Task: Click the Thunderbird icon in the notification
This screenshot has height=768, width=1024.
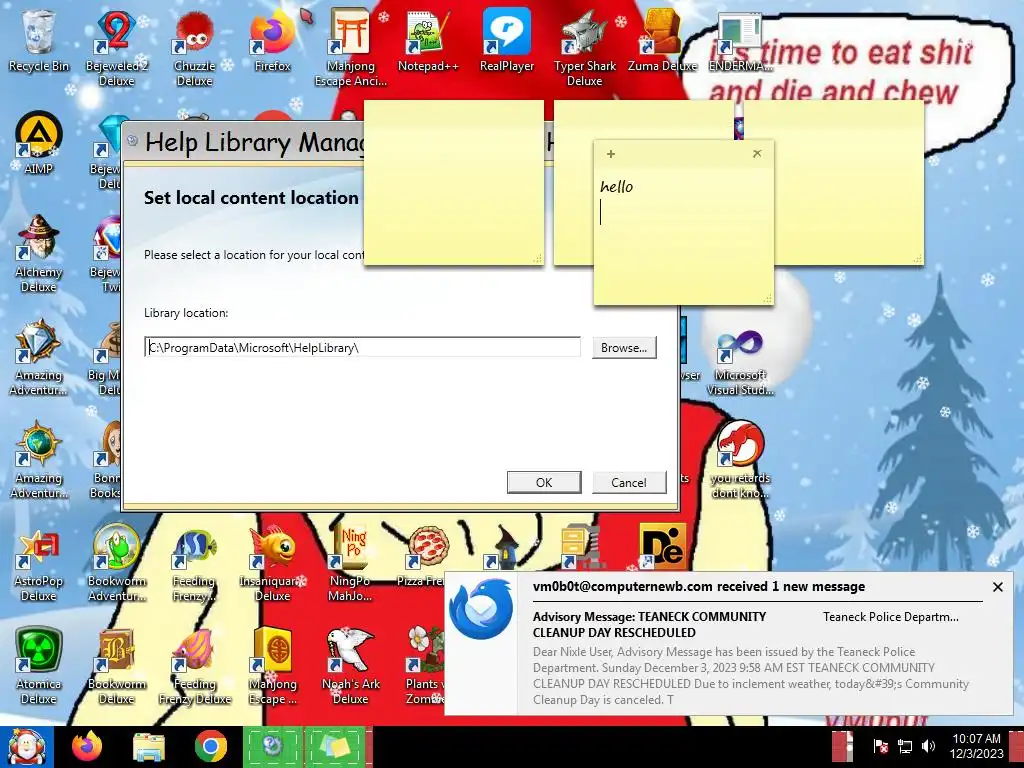Action: (481, 609)
